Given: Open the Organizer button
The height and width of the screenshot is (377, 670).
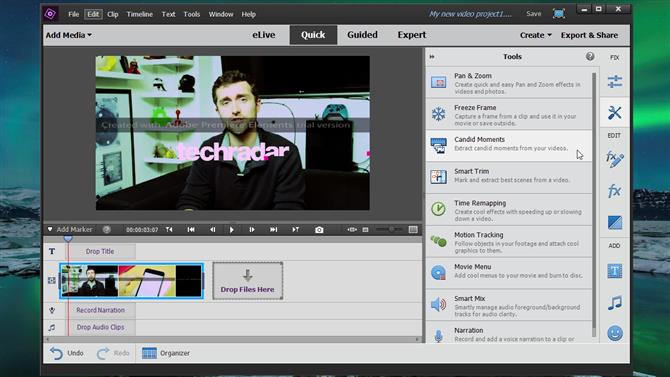Looking at the screenshot, I should pos(166,353).
